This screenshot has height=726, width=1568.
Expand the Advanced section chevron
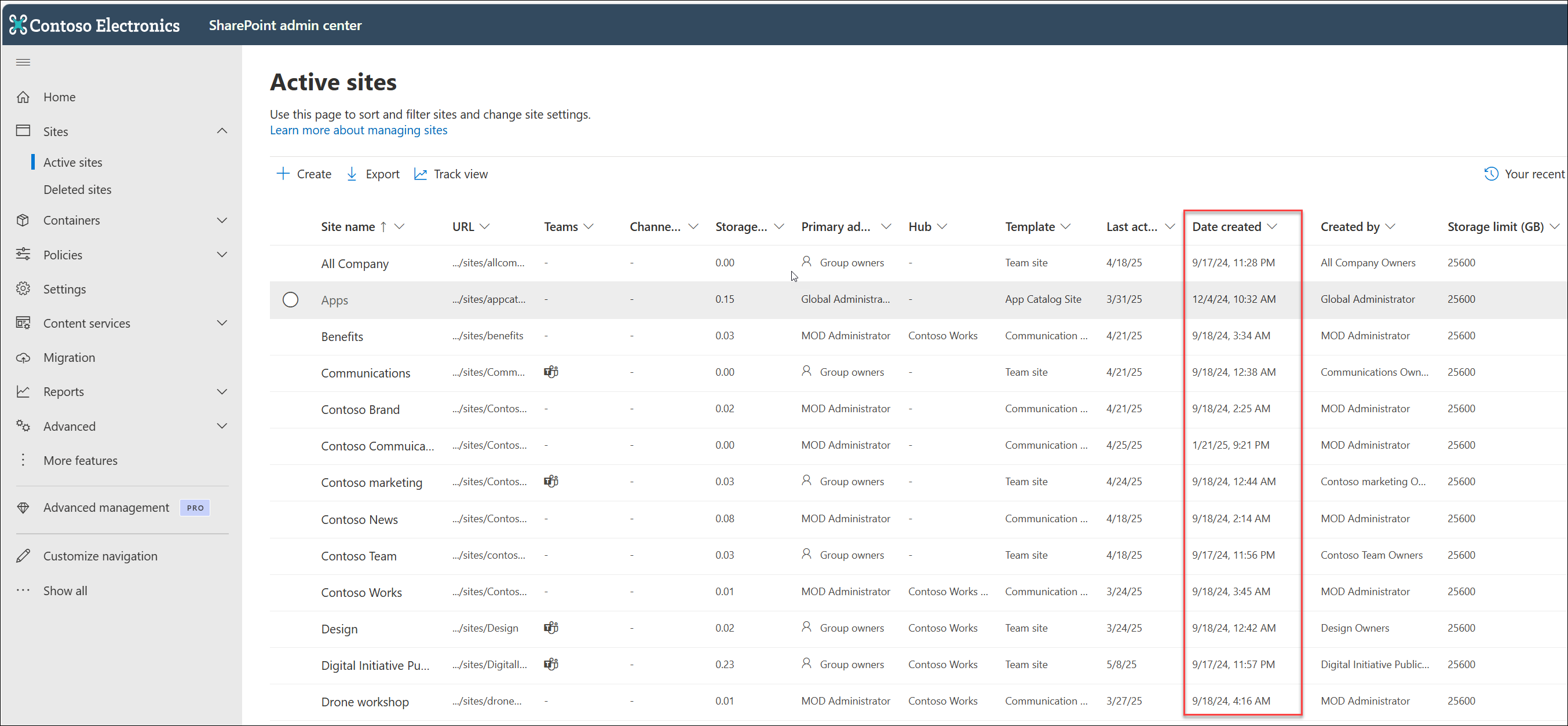222,426
